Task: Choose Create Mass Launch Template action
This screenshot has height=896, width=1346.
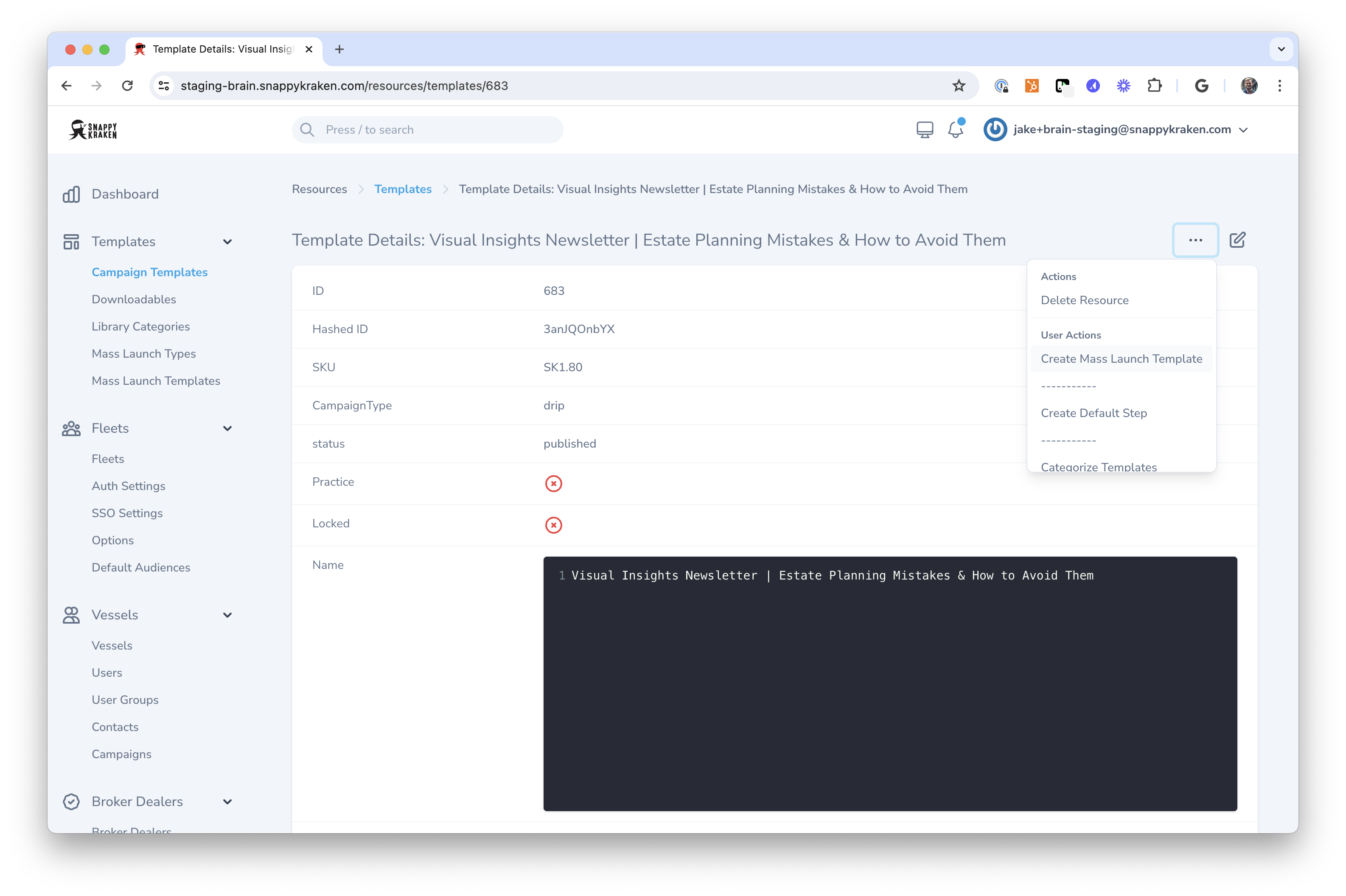Action: point(1121,359)
